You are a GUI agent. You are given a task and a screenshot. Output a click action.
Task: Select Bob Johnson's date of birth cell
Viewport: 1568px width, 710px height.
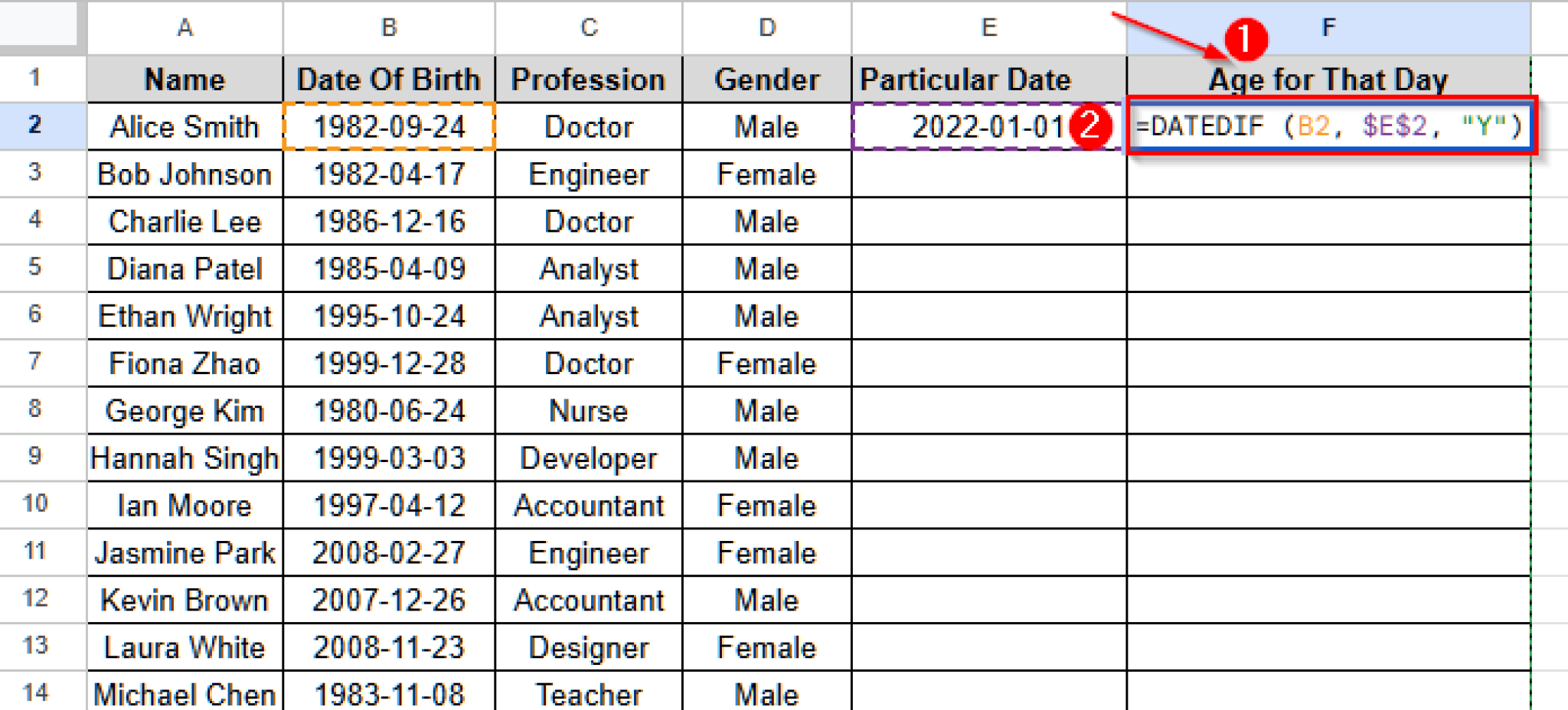click(x=389, y=174)
